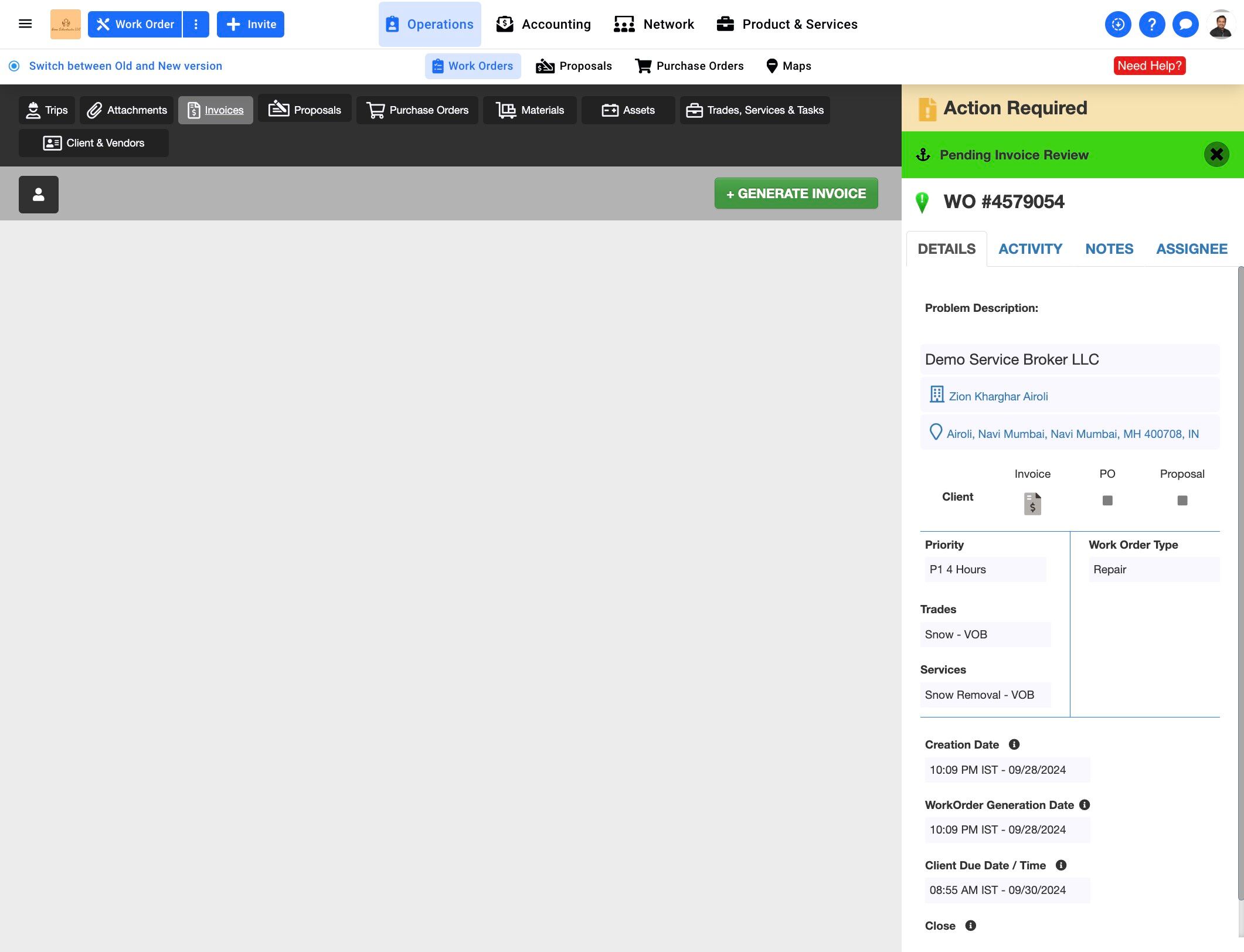This screenshot has width=1244, height=952.
Task: Click the Generate Invoice button
Action: coord(796,193)
